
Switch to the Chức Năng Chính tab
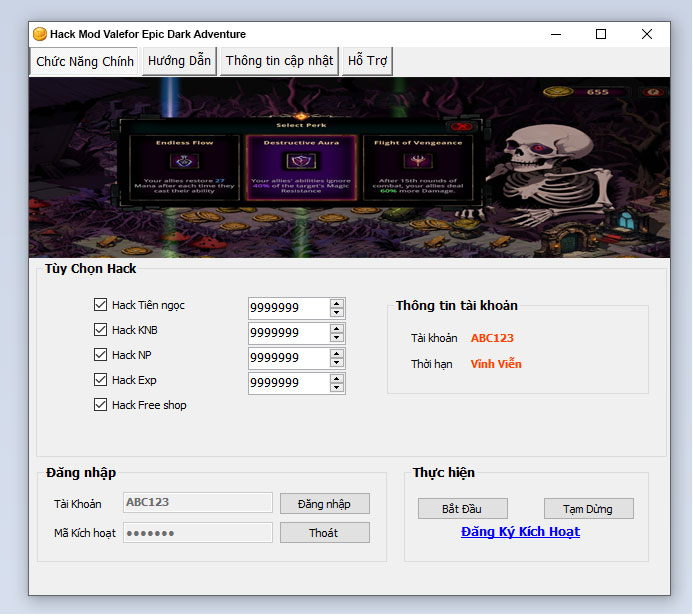[85, 61]
